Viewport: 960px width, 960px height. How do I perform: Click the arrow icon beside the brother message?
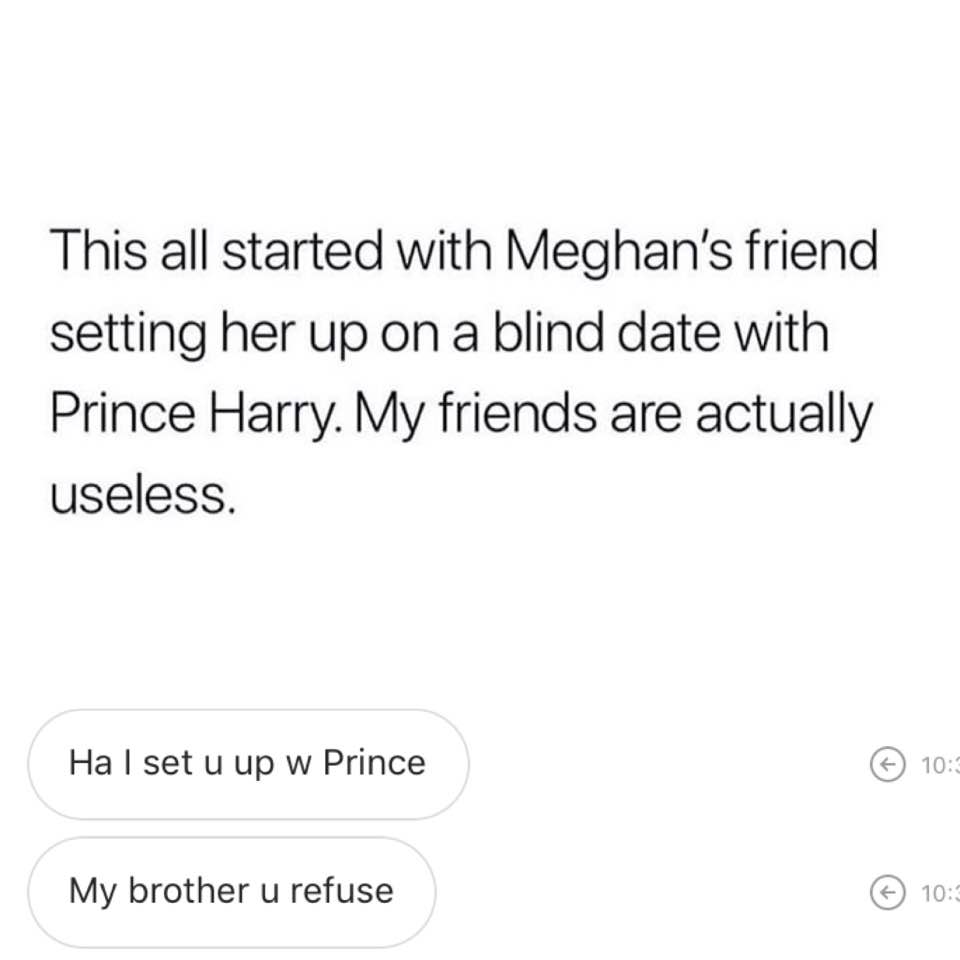(x=887, y=892)
